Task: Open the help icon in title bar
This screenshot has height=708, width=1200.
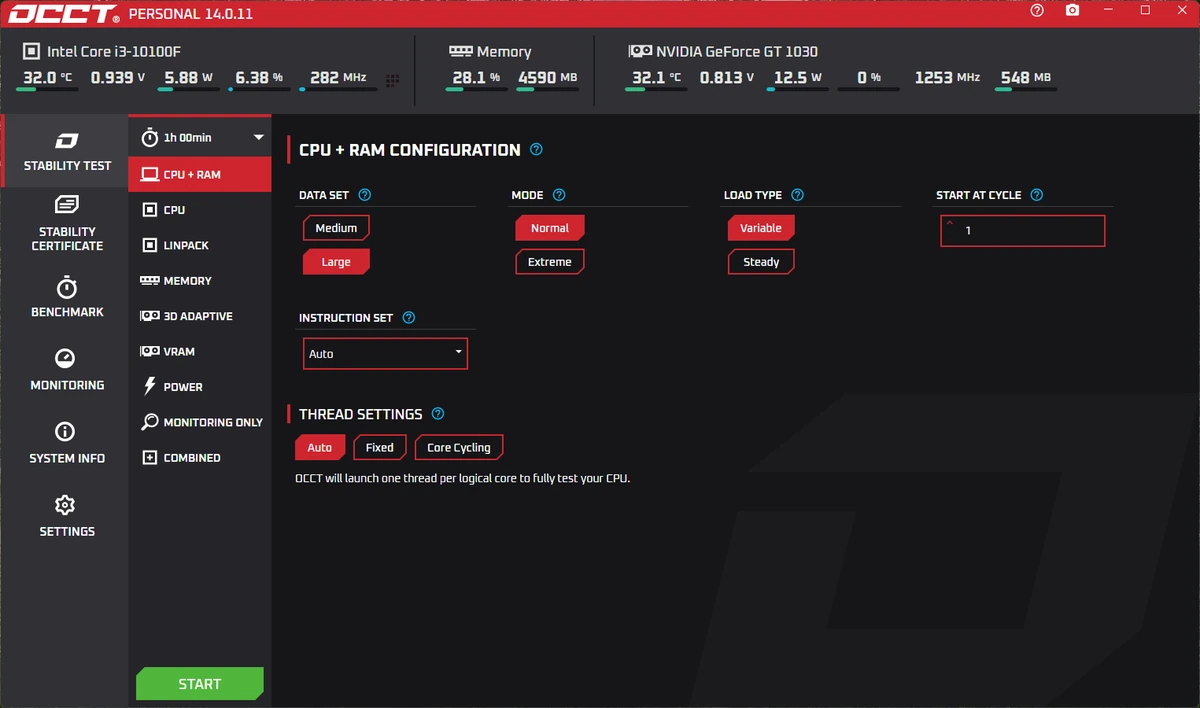Action: coord(1037,10)
